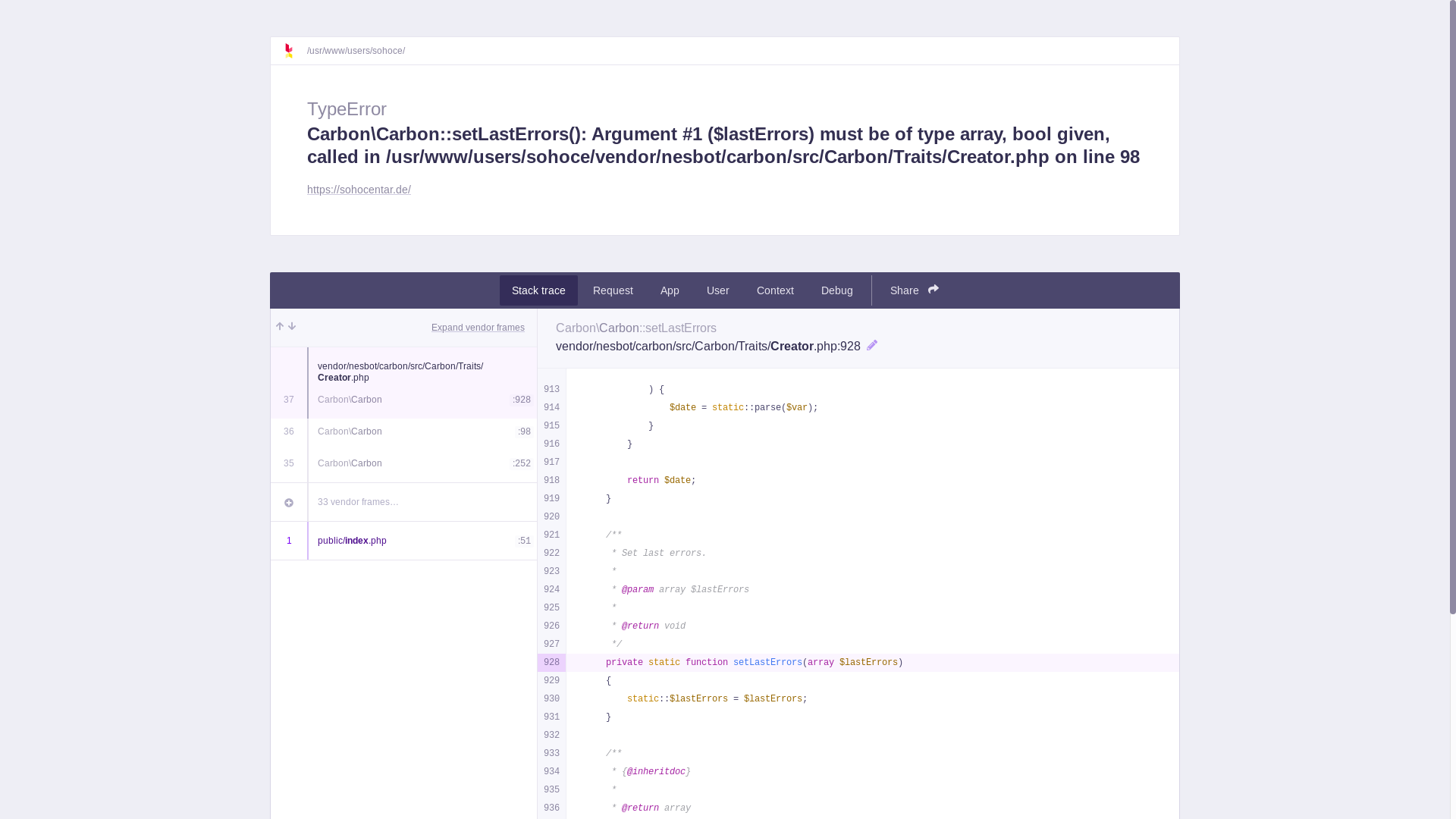Open the https://sohocentar.de/ link

[359, 190]
